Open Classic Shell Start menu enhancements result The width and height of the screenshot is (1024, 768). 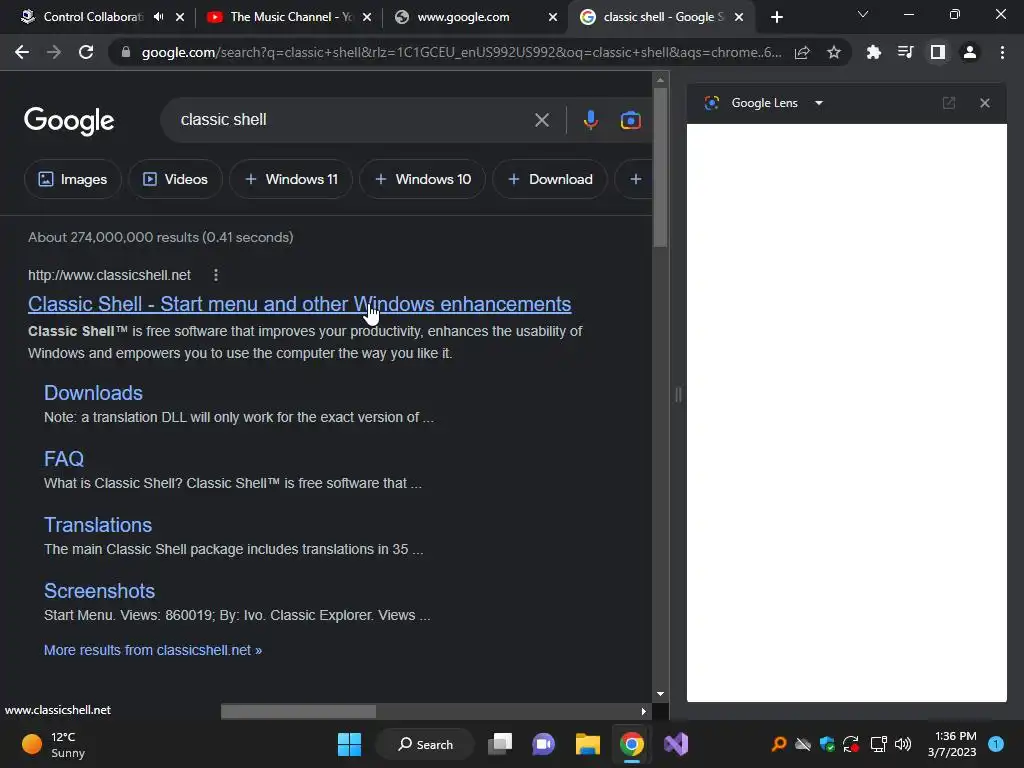(x=300, y=304)
